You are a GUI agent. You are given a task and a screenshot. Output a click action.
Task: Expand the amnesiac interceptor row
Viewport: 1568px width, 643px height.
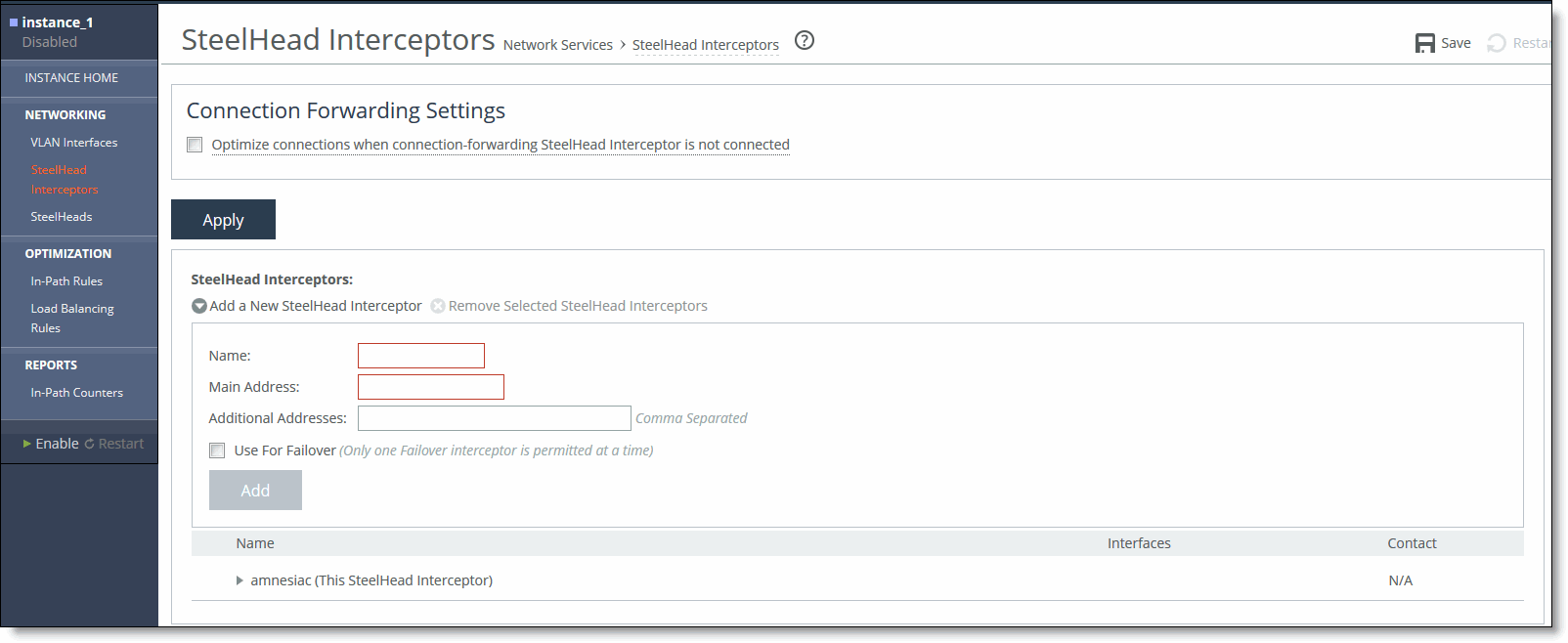240,580
